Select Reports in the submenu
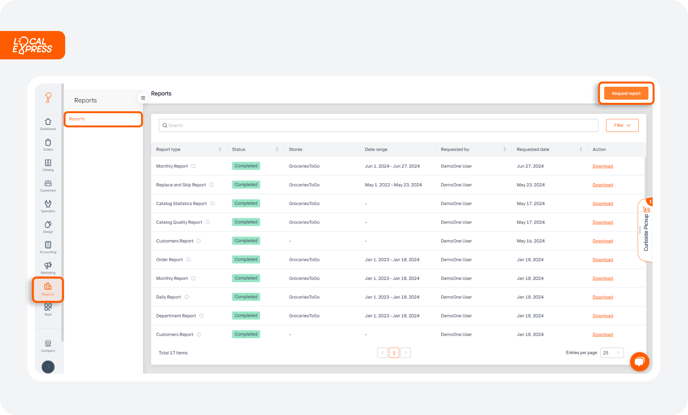This screenshot has width=688, height=415. [103, 119]
